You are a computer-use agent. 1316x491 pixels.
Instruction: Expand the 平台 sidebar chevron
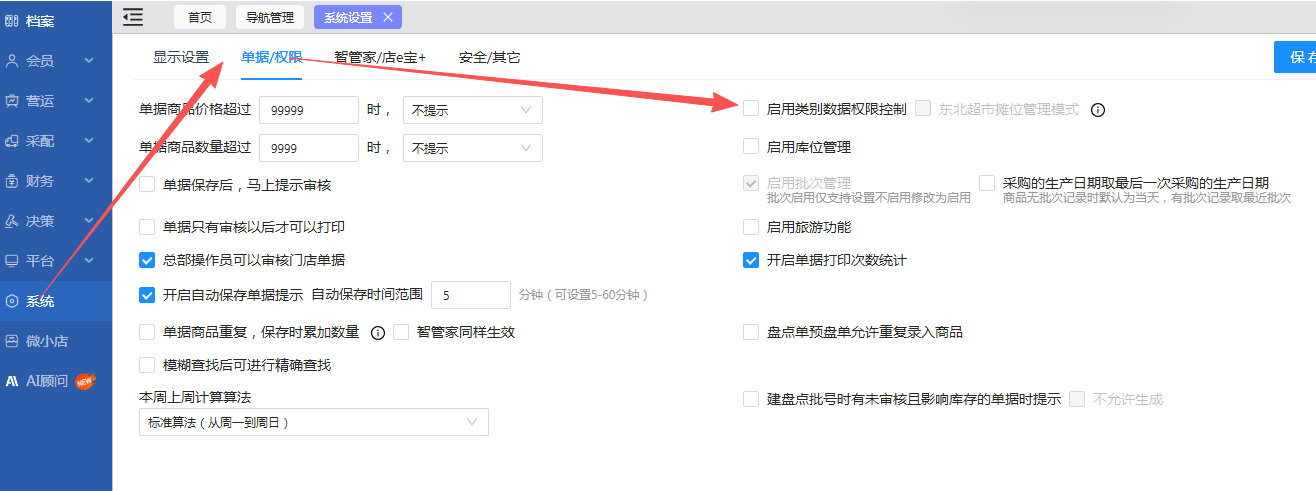click(x=89, y=261)
